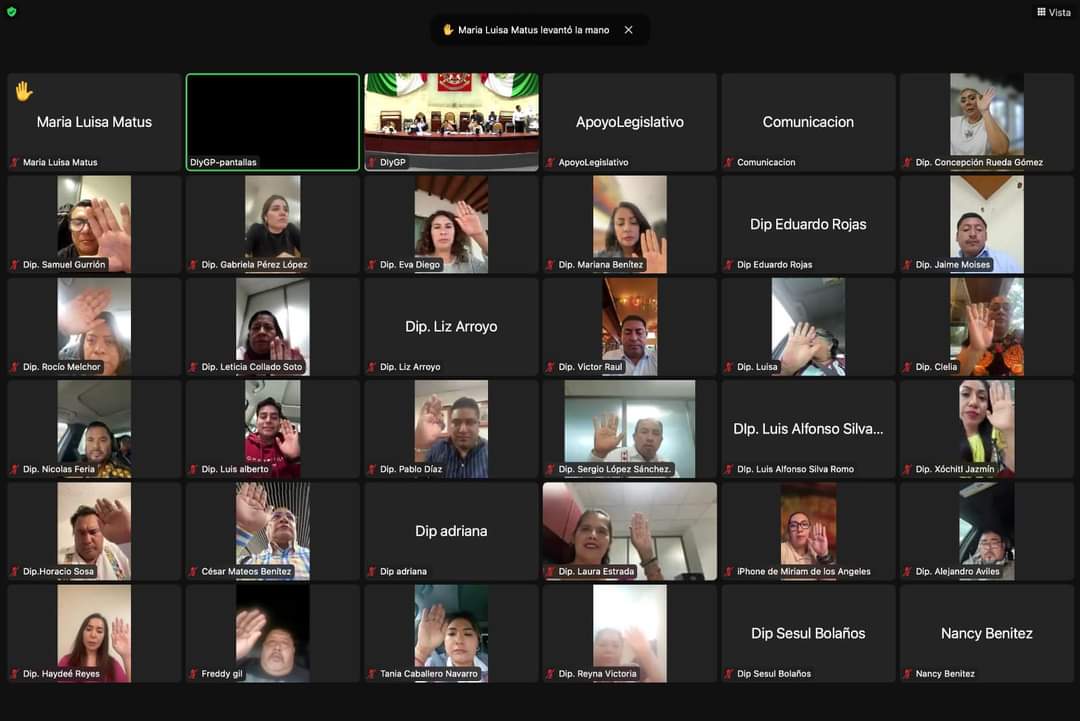Click muted mic icon beside ApoyoLegislativo
Image resolution: width=1080 pixels, height=721 pixels.
[x=551, y=162]
